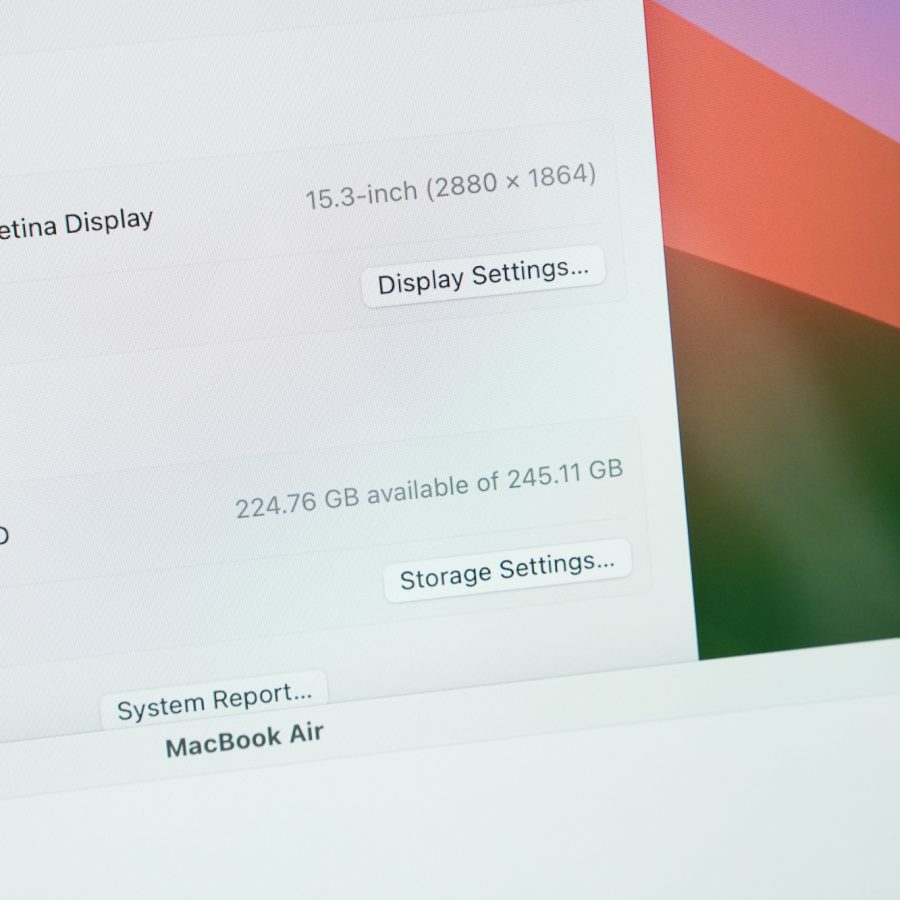This screenshot has height=900, width=900.
Task: Select the Retina Display label
Action: click(x=76, y=224)
